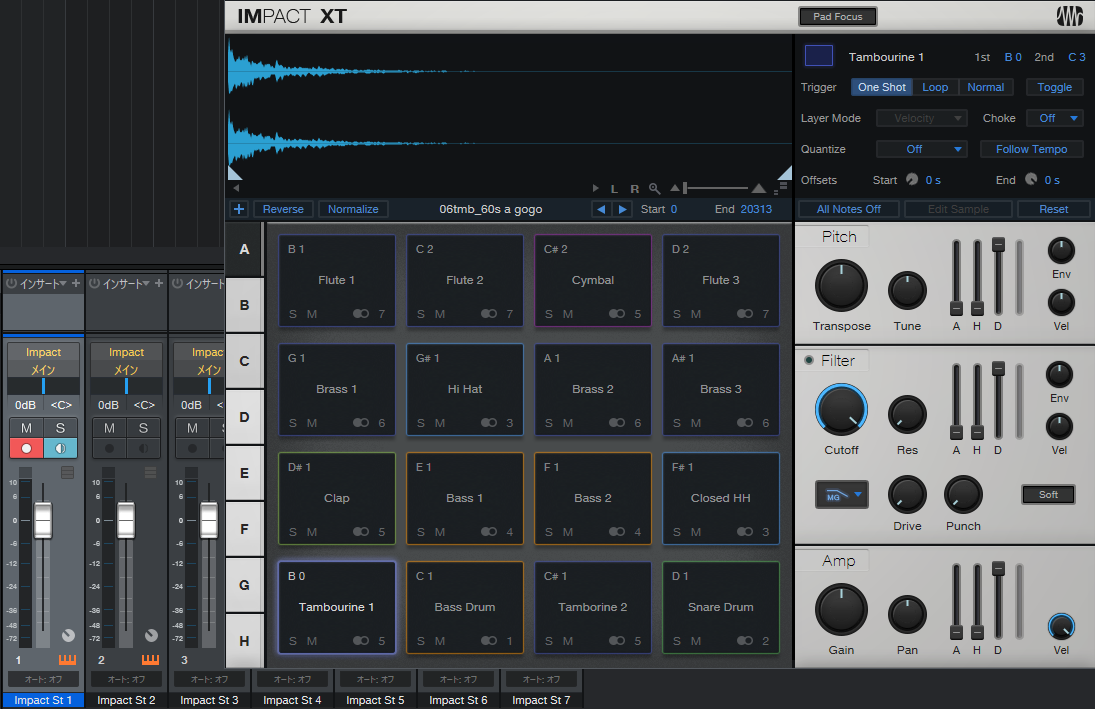Image resolution: width=1095 pixels, height=709 pixels.
Task: Open the Quantize dropdown
Action: point(921,149)
